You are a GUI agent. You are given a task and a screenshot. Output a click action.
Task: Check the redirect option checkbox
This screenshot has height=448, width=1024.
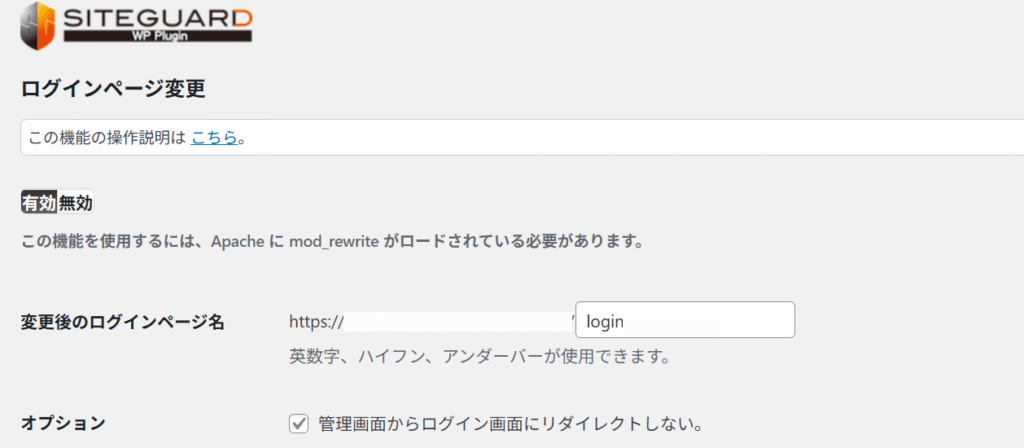point(298,423)
